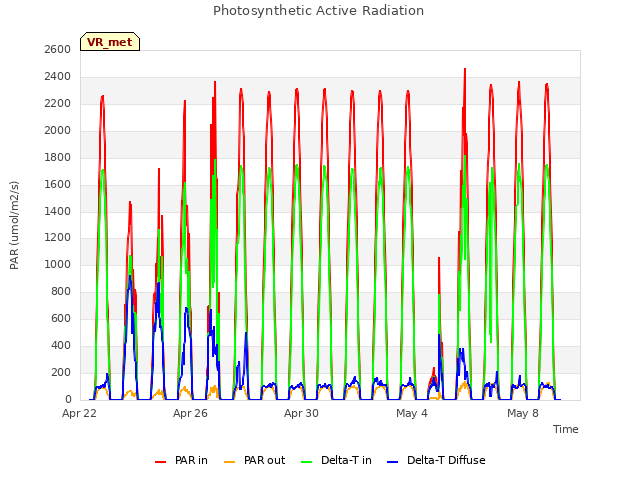
Task: Click the 1400 y-axis tick label
Action: 58,211
